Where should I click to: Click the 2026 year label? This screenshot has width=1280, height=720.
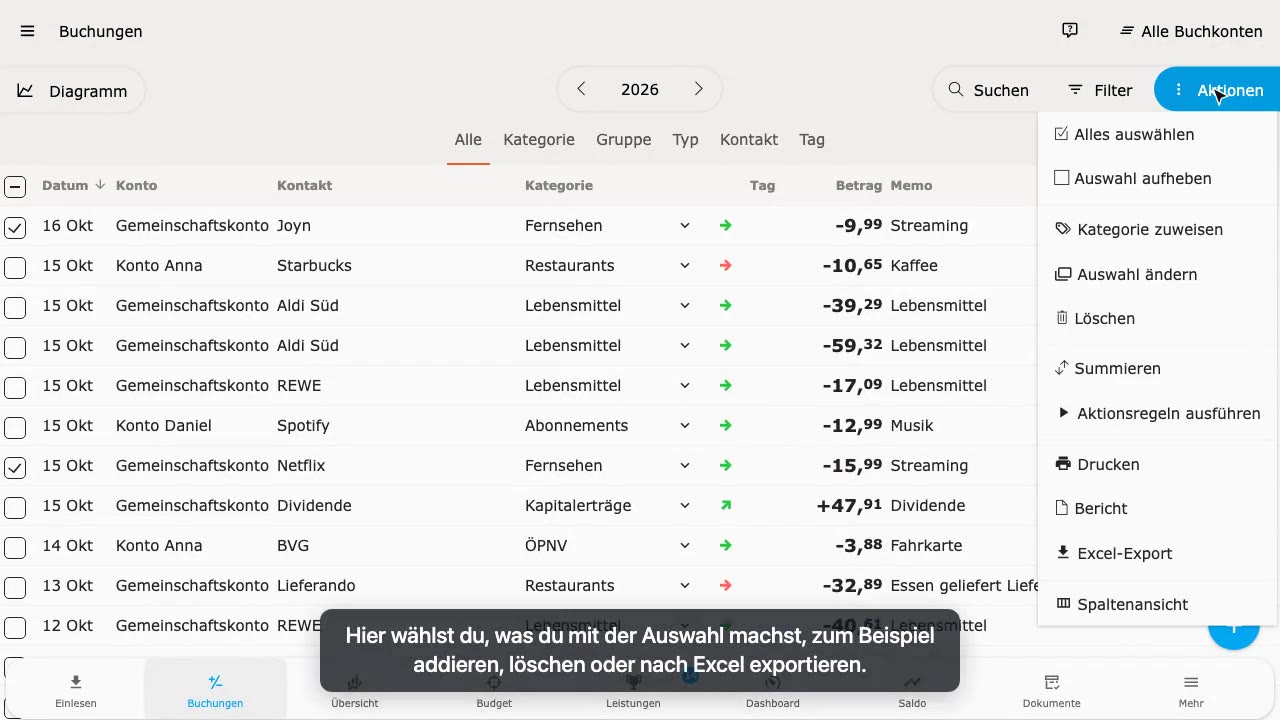640,89
